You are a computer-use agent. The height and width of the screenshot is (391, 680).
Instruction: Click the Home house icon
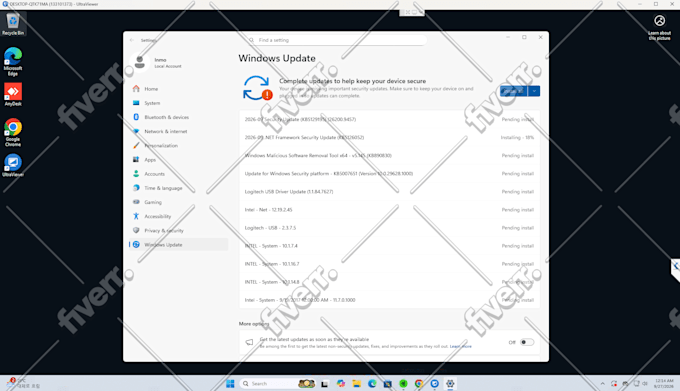136,89
